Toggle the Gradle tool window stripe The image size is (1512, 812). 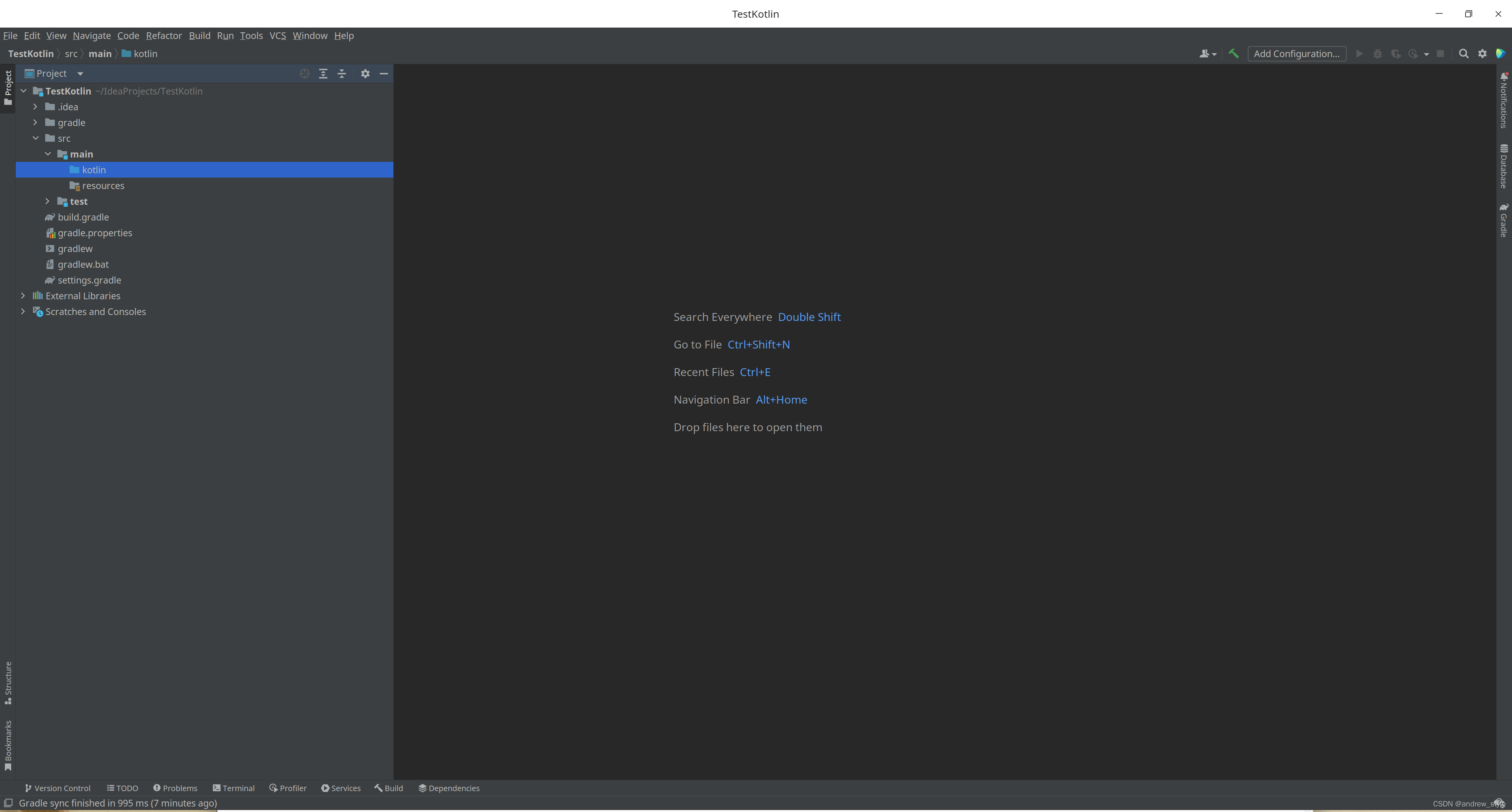1503,220
